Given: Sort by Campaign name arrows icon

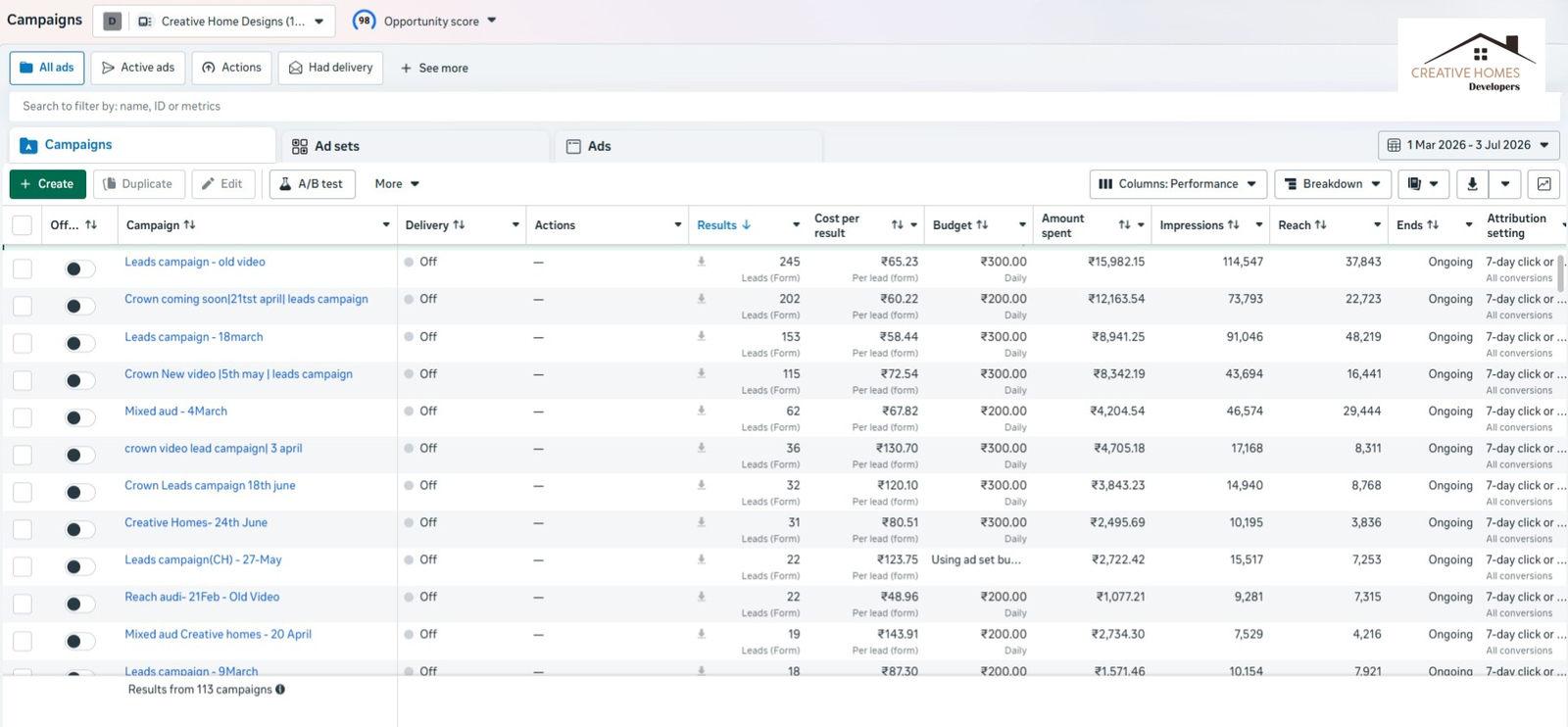Looking at the screenshot, I should pos(190,225).
